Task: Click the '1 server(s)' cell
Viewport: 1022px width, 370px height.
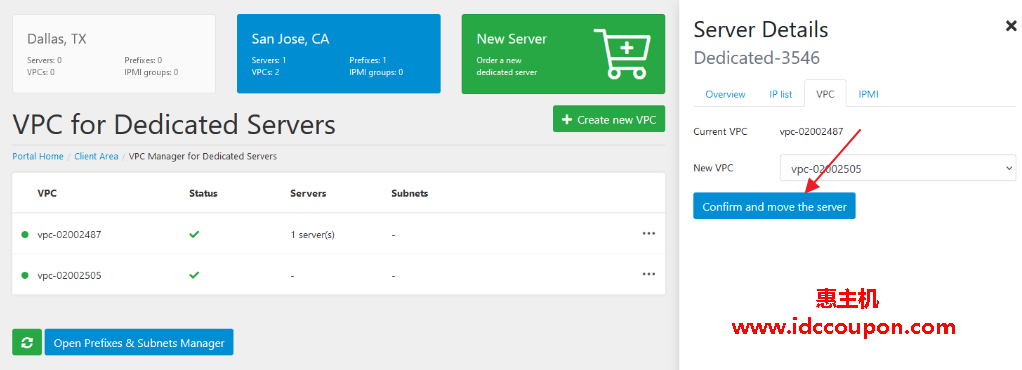Action: [313, 234]
